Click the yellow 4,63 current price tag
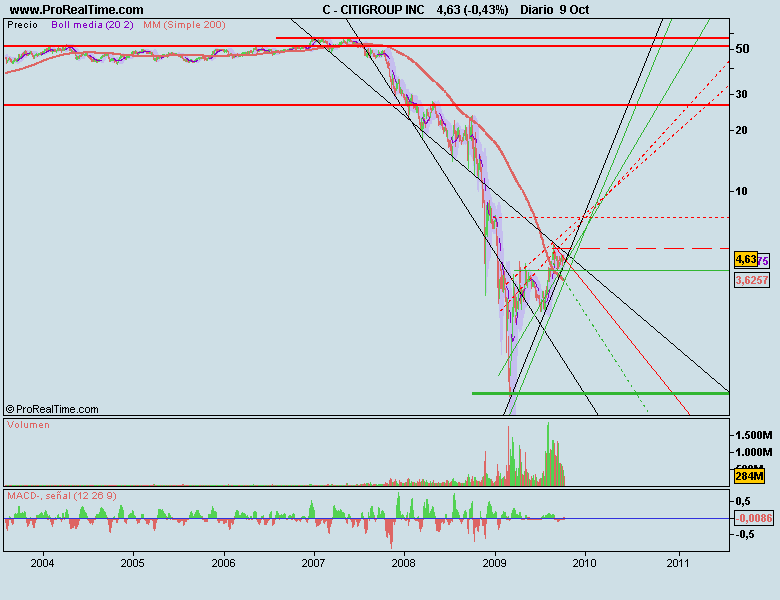The image size is (780, 600). [x=746, y=259]
